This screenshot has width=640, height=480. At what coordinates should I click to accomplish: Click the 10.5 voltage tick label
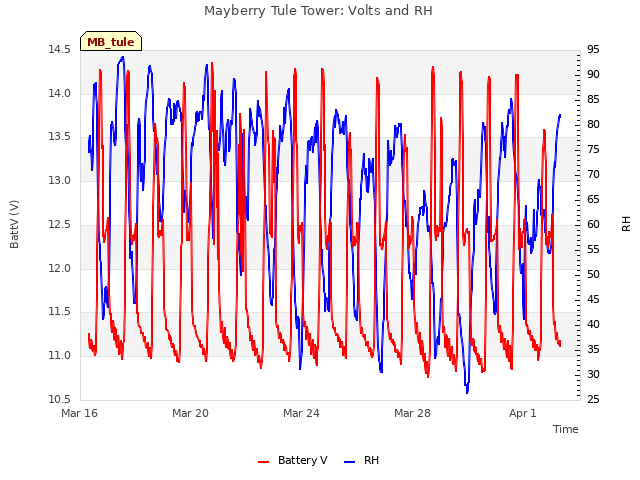(60, 399)
